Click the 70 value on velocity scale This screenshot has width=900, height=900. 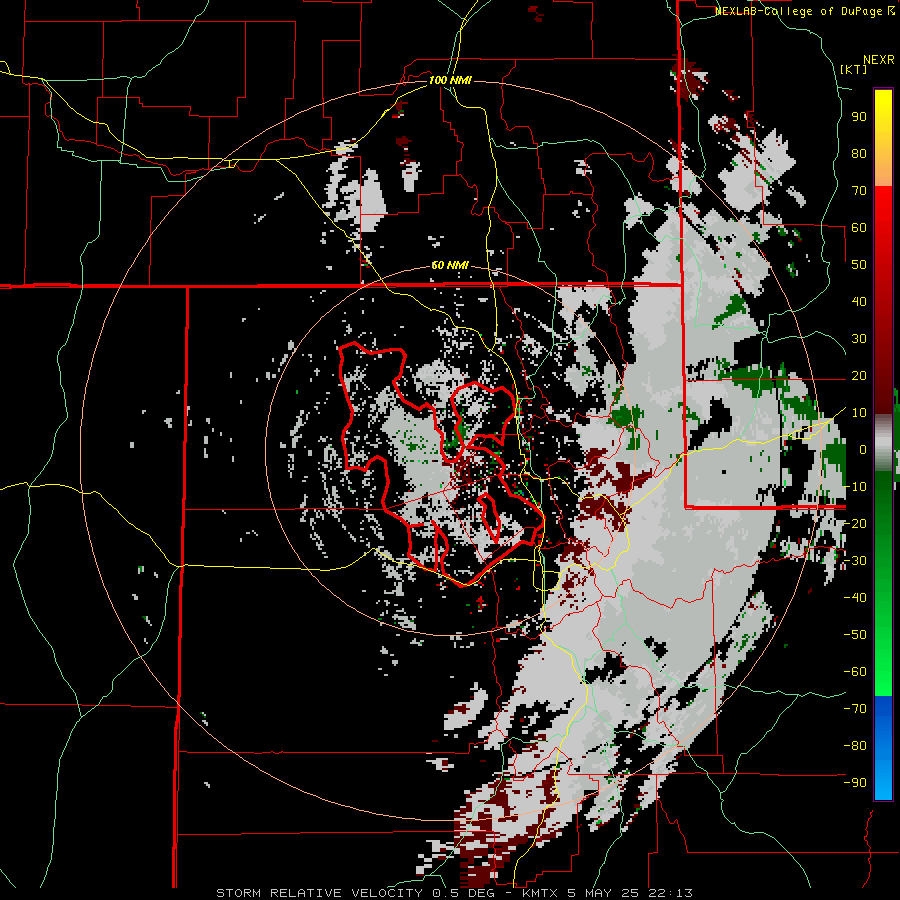(859, 191)
